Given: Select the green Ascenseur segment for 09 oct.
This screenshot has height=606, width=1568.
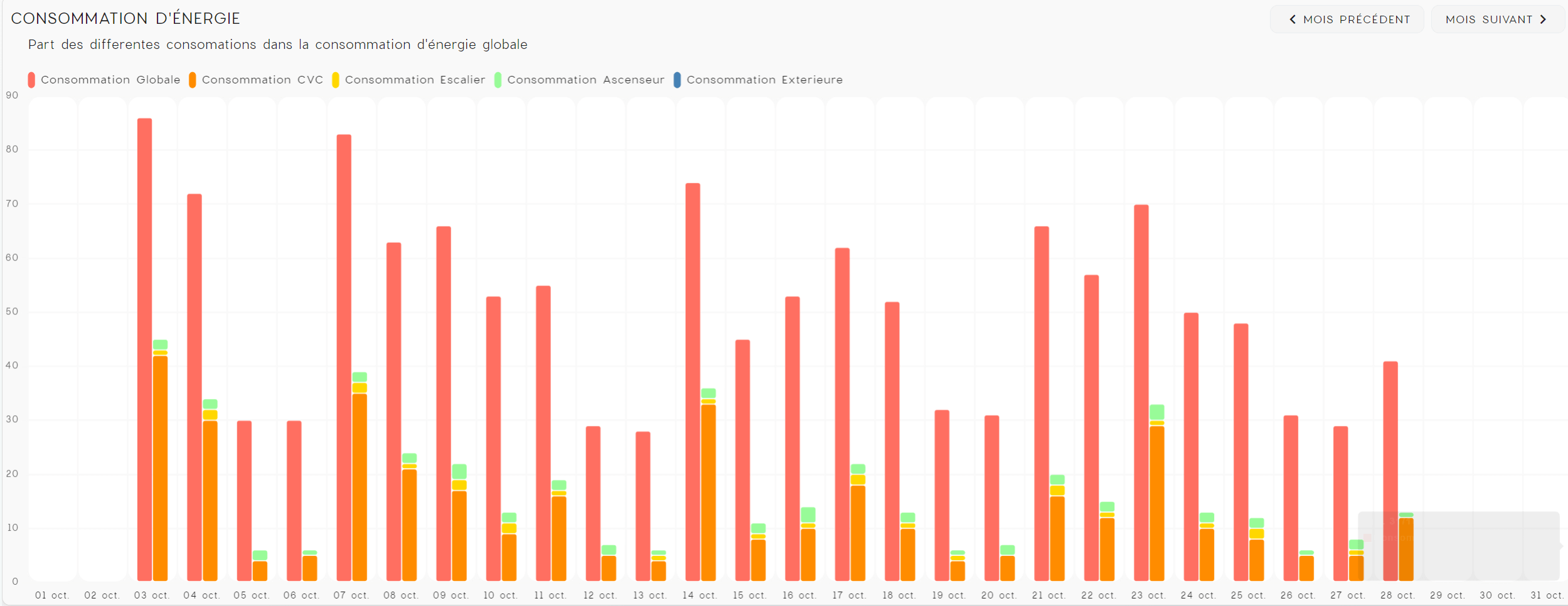Looking at the screenshot, I should [459, 472].
